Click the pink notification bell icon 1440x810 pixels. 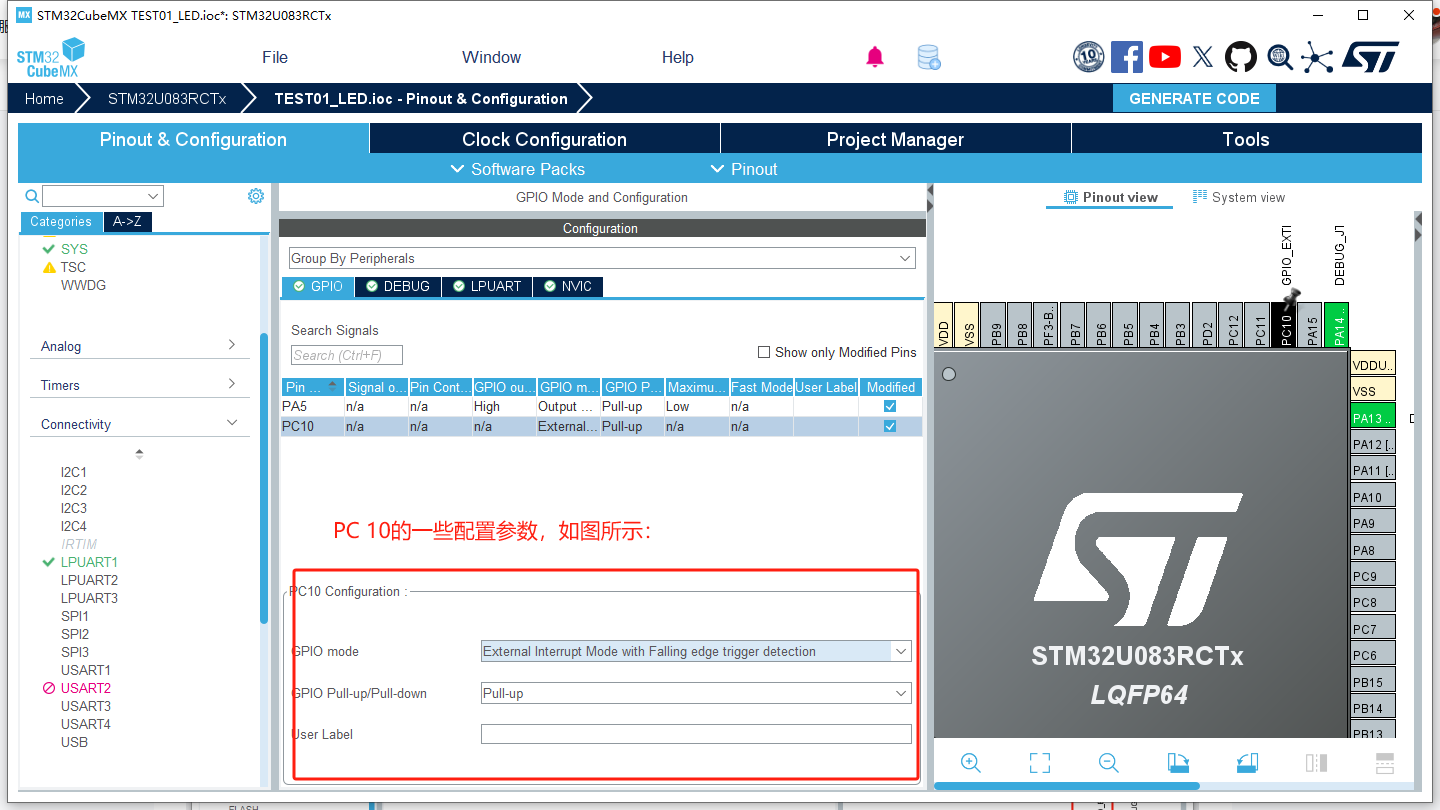click(x=875, y=57)
